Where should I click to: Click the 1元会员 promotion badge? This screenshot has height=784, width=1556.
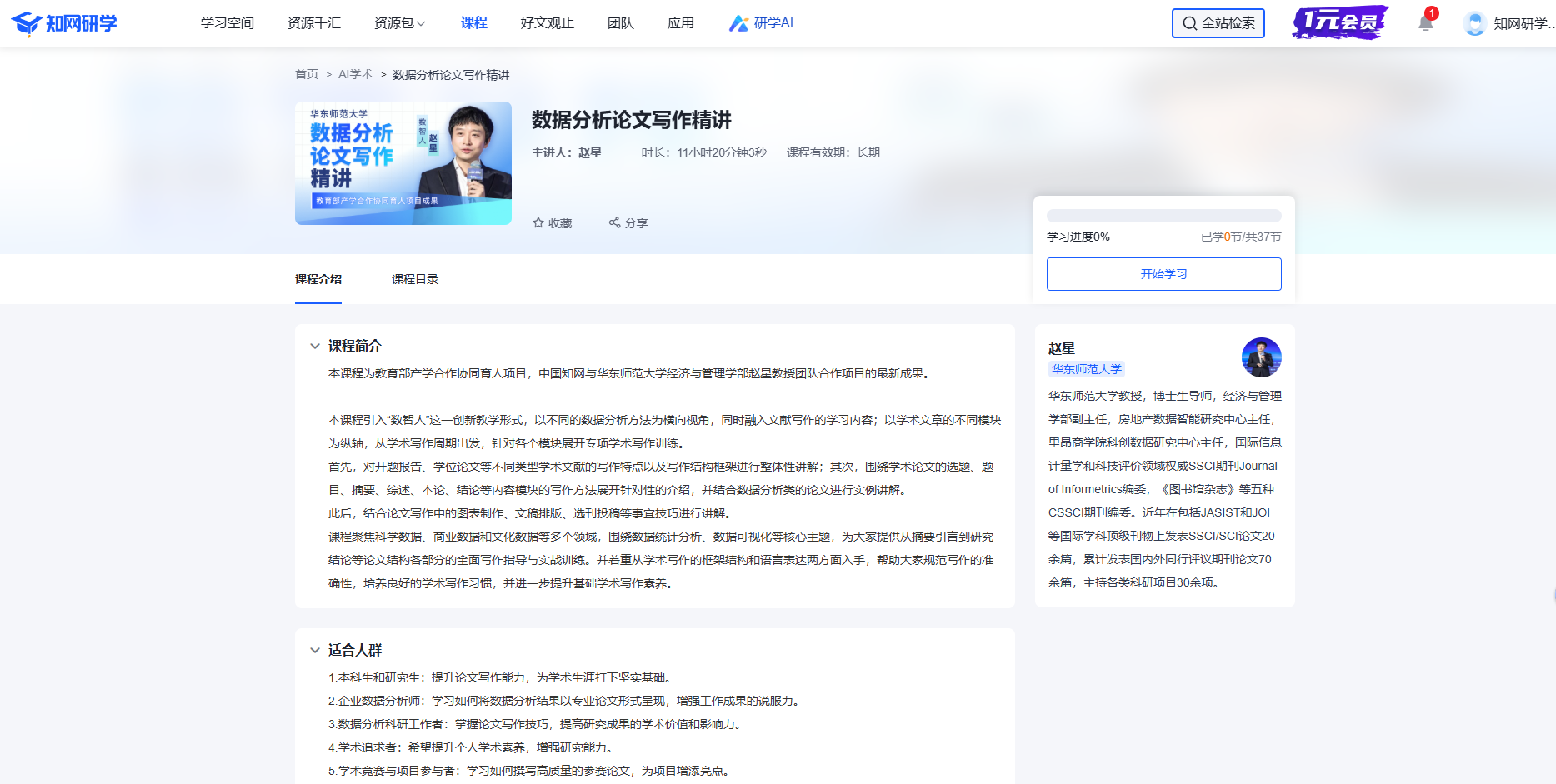[x=1340, y=22]
